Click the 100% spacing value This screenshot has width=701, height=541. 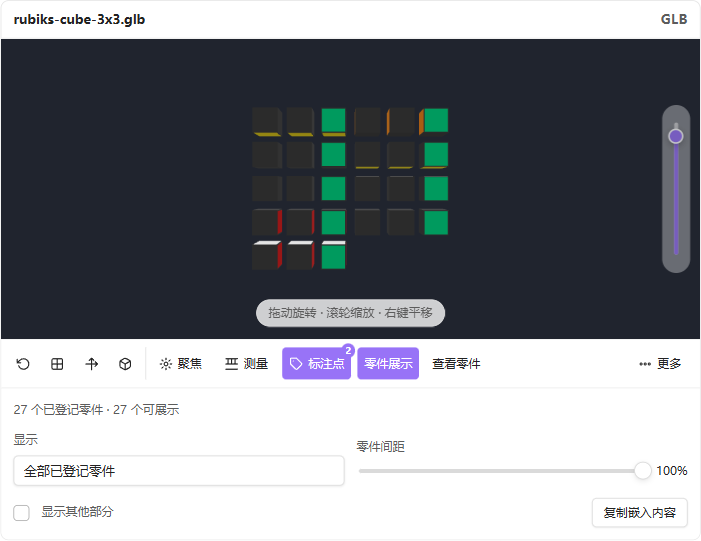[x=671, y=471]
